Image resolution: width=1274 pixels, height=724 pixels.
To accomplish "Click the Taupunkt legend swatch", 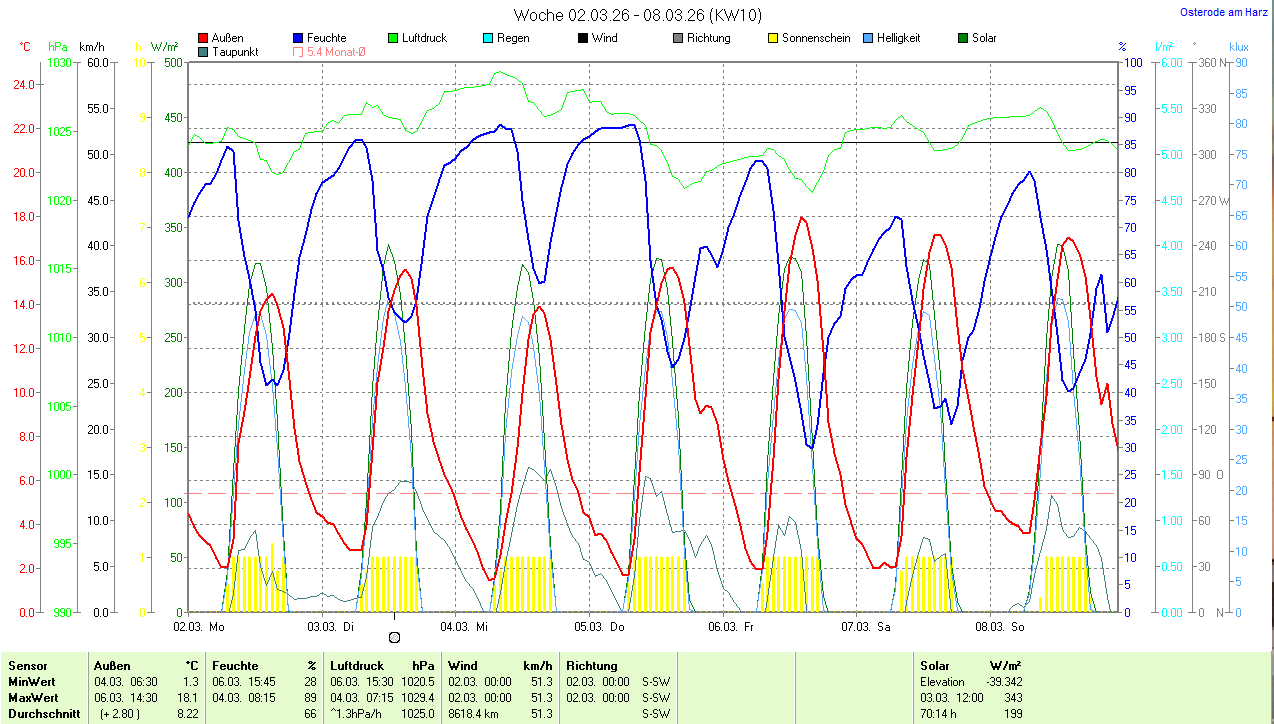I will 204,52.
